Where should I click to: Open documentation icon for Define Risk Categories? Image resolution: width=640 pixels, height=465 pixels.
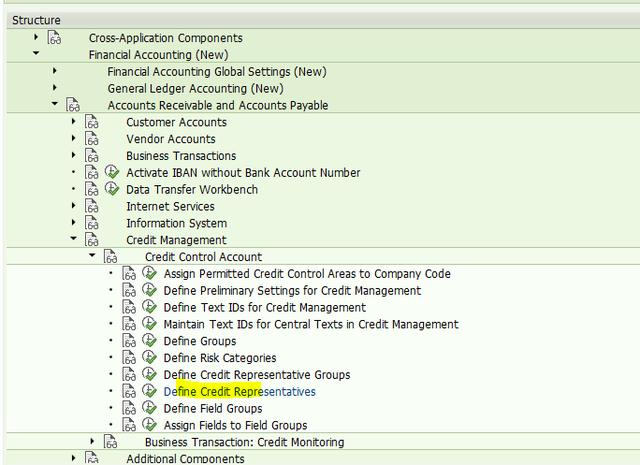click(x=129, y=358)
